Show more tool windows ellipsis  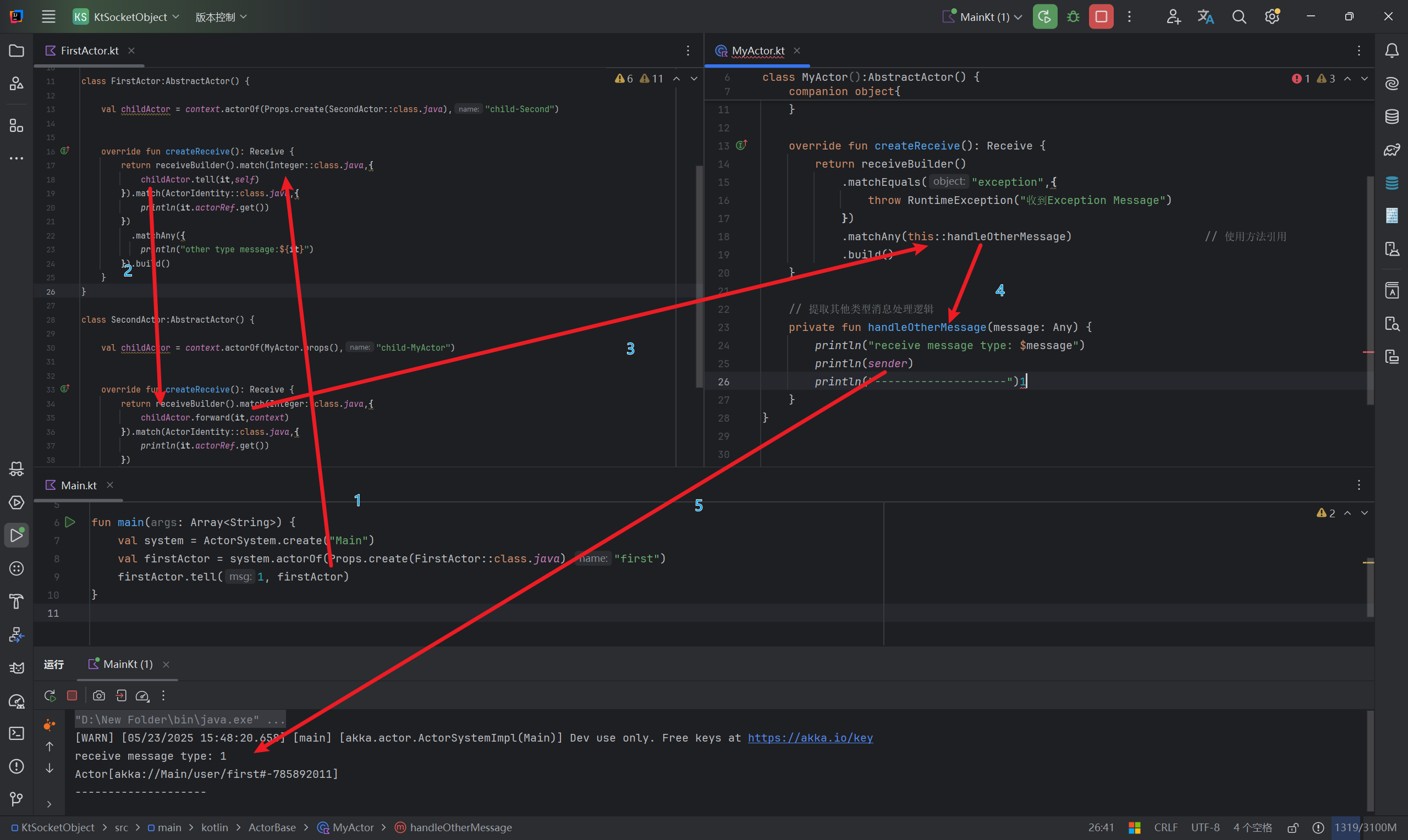16,158
